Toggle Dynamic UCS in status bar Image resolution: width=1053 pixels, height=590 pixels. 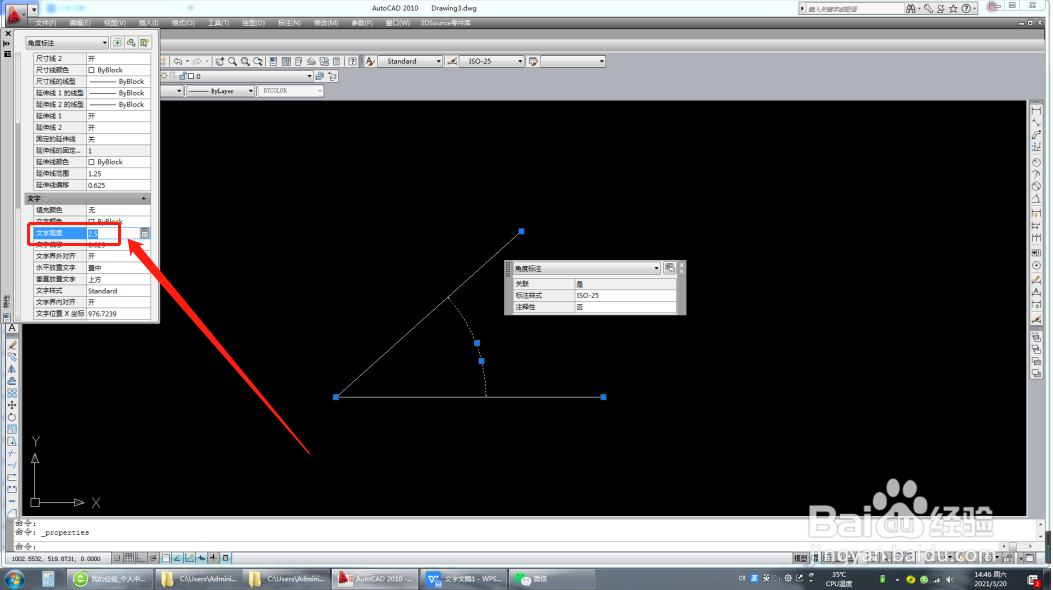[x=189, y=558]
